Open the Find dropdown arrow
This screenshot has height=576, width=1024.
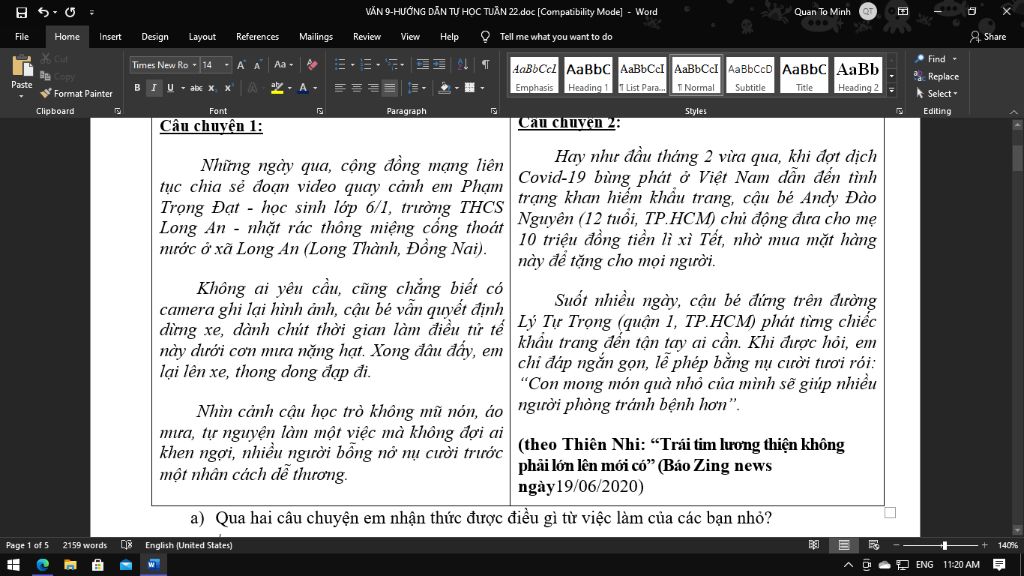(x=954, y=59)
